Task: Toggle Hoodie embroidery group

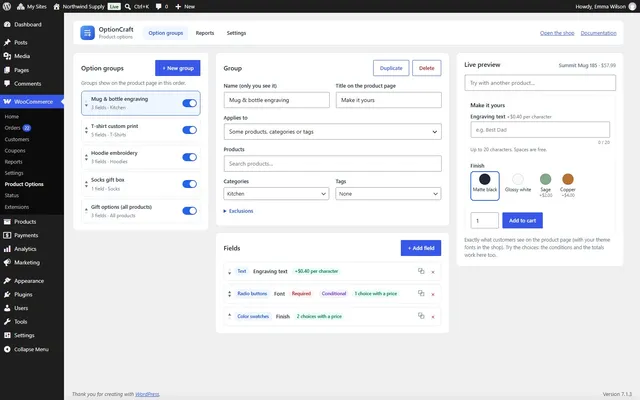Action: 189,157
